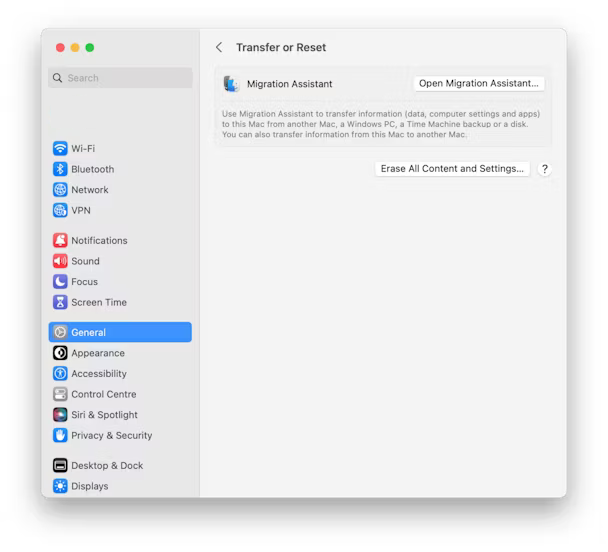This screenshot has width=608, height=552.
Task: Click the Migration Assistant icon
Action: click(232, 84)
